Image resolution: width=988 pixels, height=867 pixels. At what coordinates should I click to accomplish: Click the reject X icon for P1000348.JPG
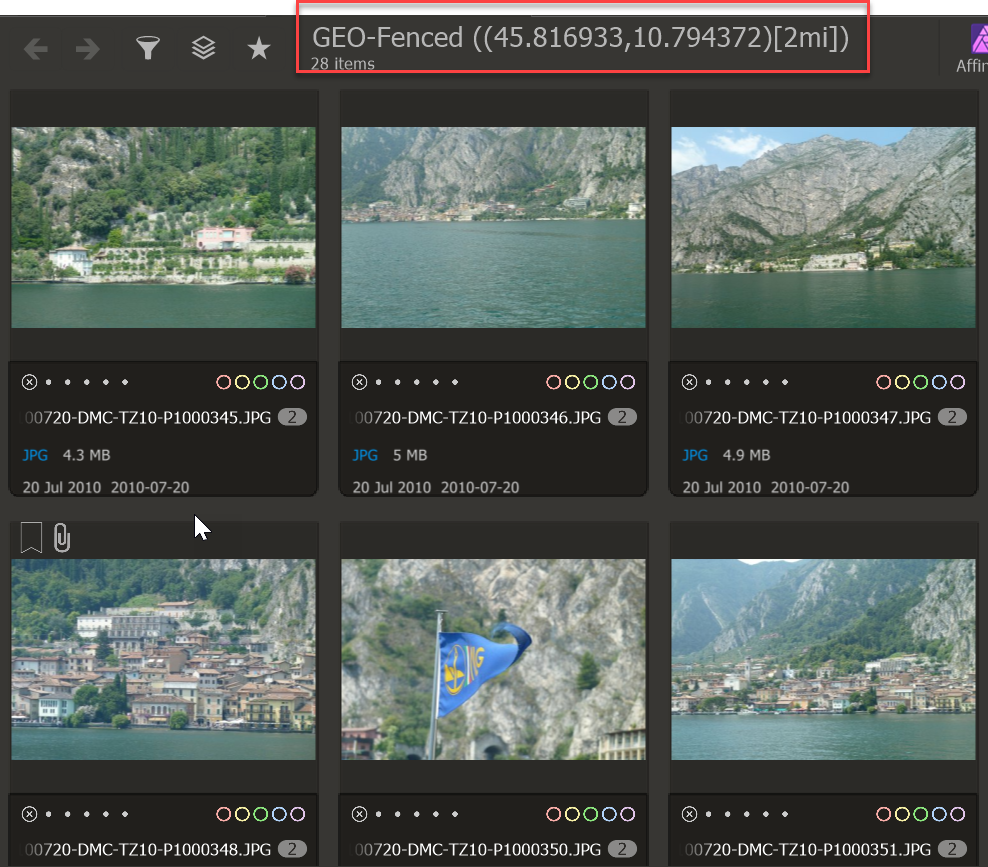click(30, 814)
